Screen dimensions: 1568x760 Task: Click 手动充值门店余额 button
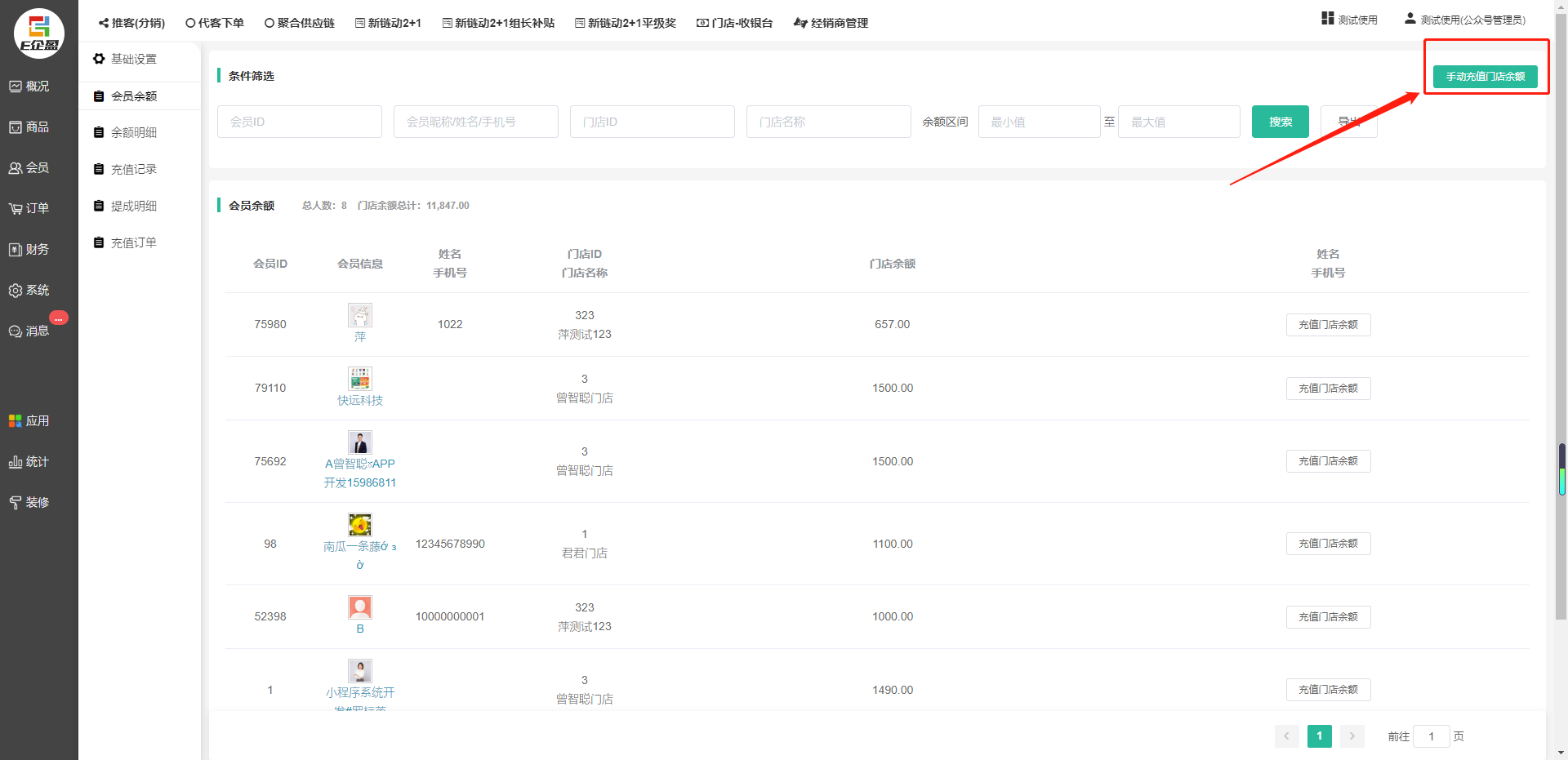click(x=1485, y=77)
